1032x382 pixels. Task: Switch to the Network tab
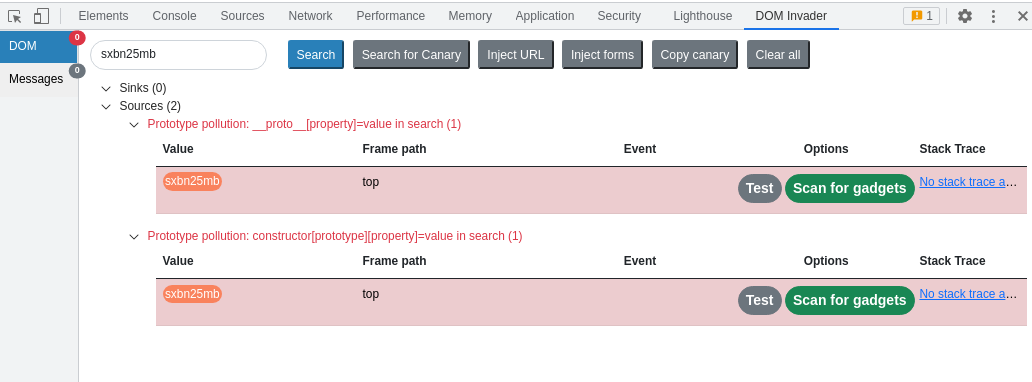click(x=310, y=16)
